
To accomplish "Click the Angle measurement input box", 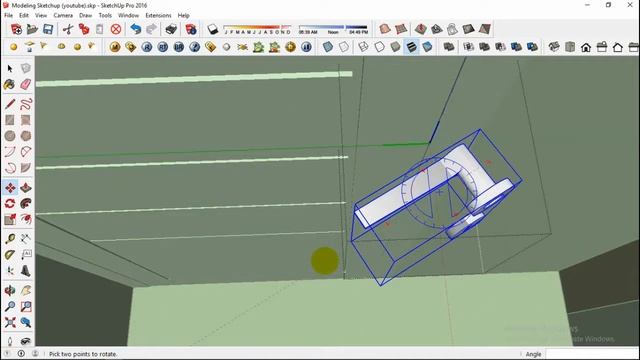I will point(591,354).
